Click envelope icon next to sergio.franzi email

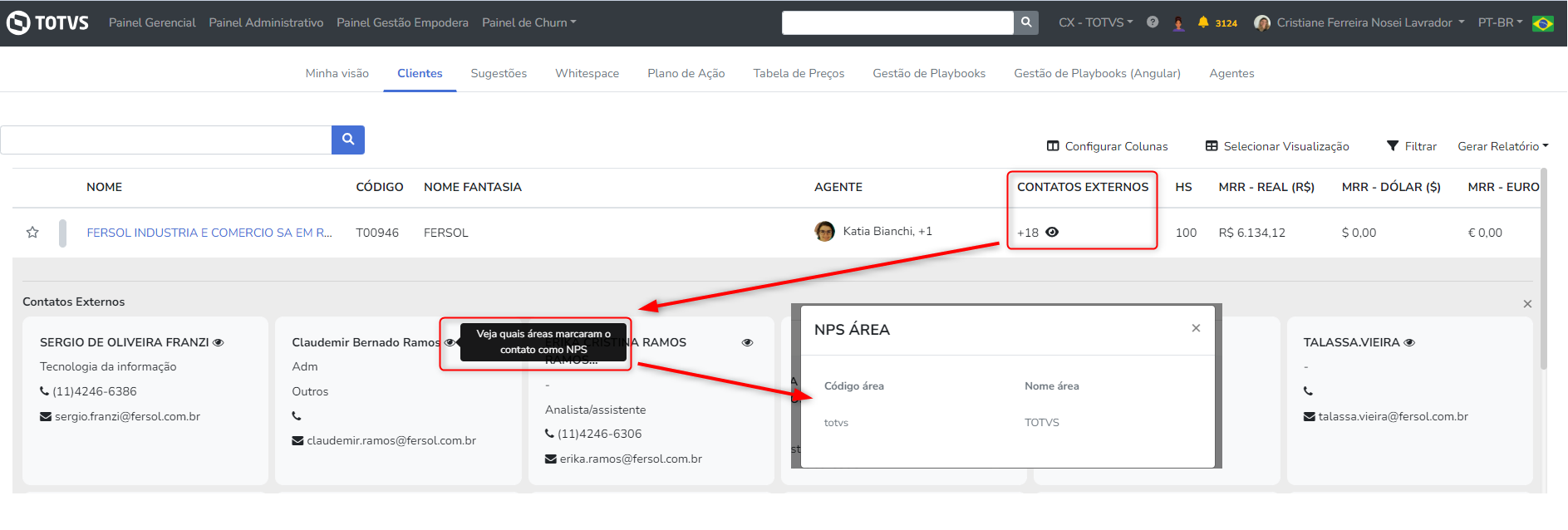(46, 416)
